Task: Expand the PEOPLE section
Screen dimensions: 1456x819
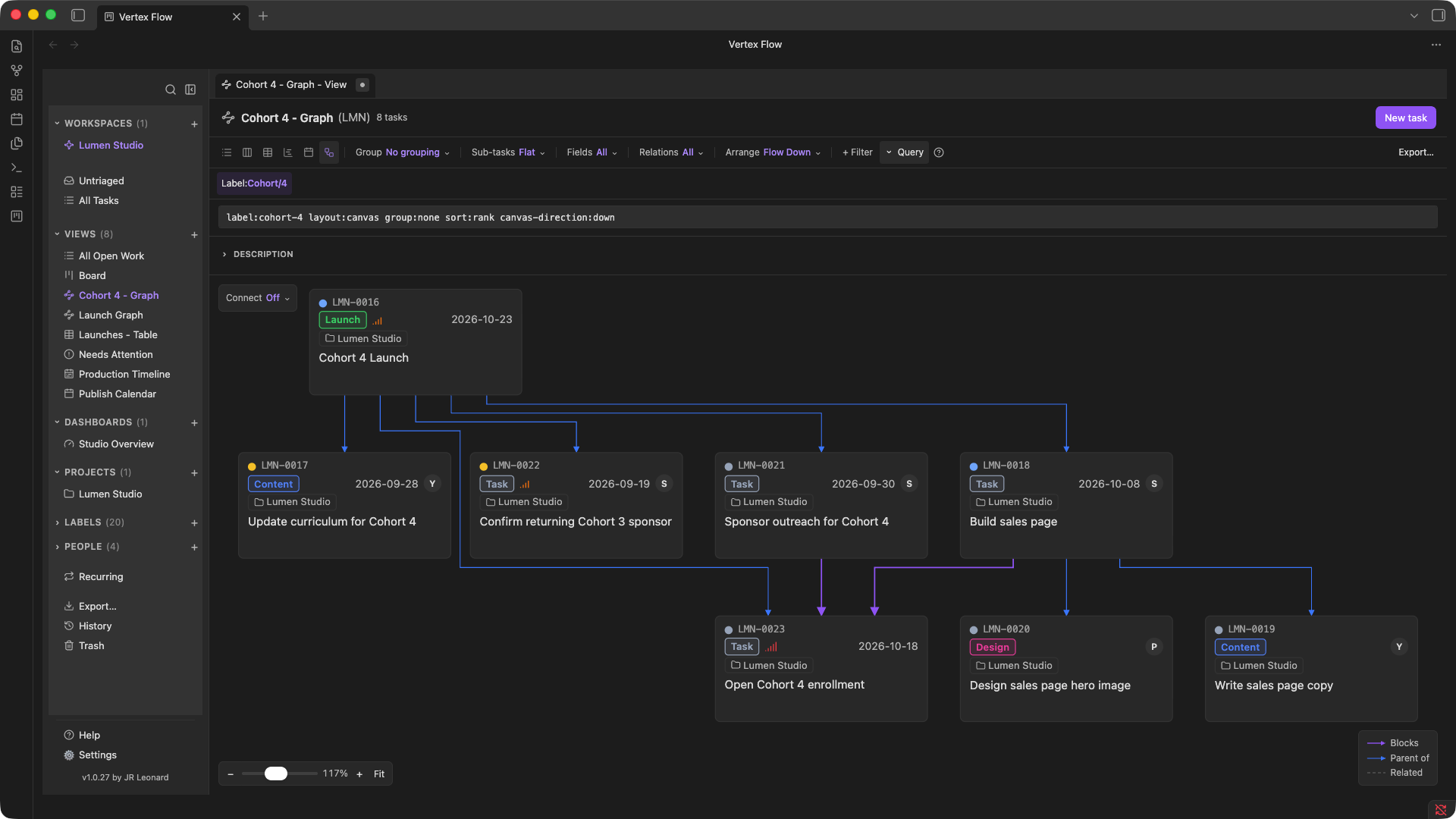Action: click(86, 547)
